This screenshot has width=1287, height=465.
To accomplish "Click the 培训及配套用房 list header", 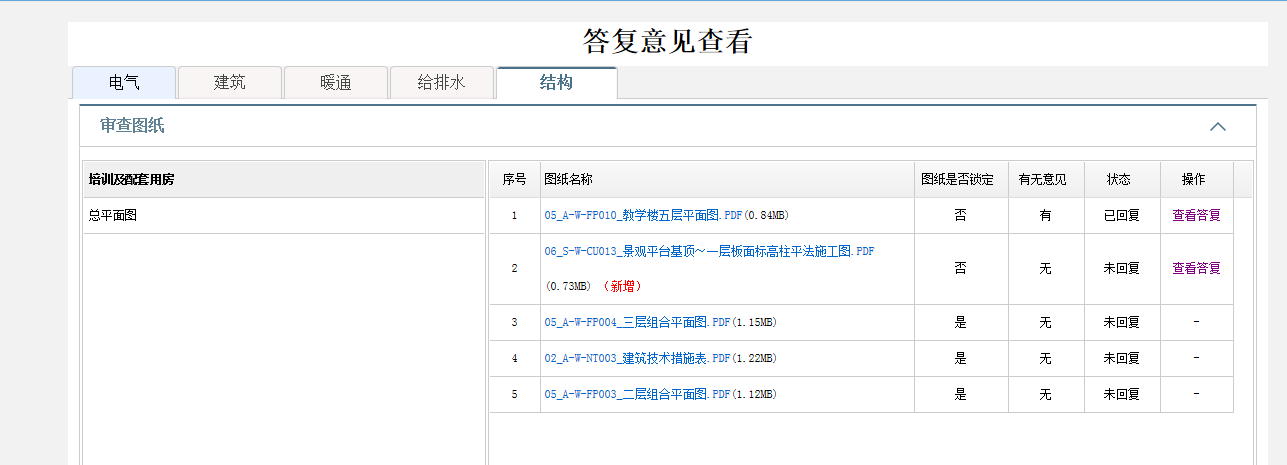I will (131, 180).
